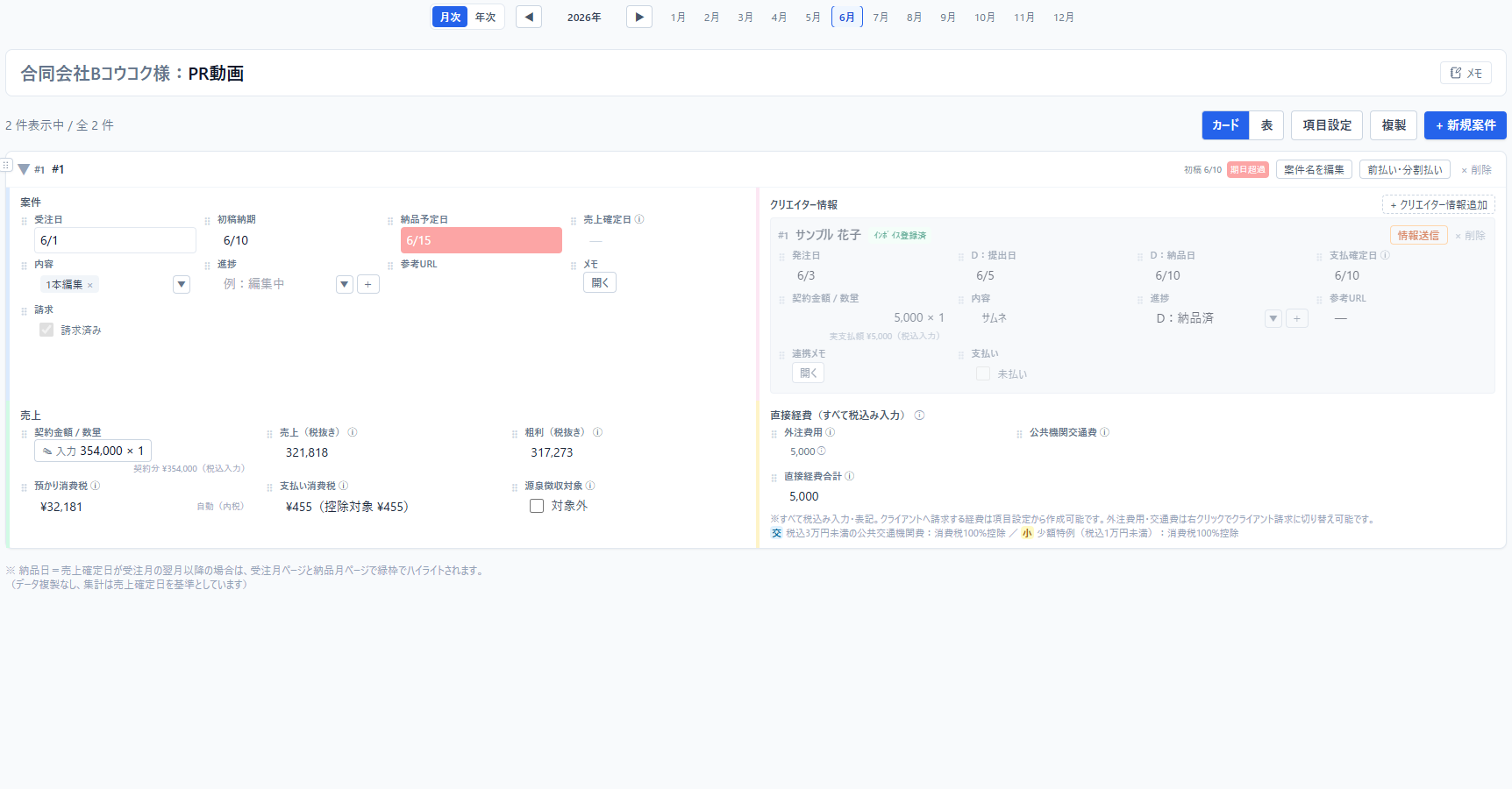Image resolution: width=1512 pixels, height=789 pixels.
Task: Click the info icon next to 外注費用
Action: 831,432
